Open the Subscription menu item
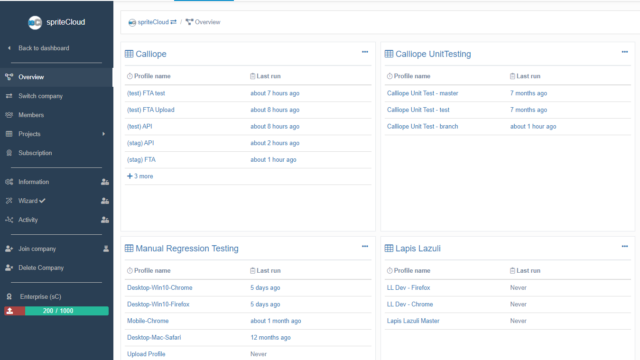640x360 pixels. [x=35, y=153]
